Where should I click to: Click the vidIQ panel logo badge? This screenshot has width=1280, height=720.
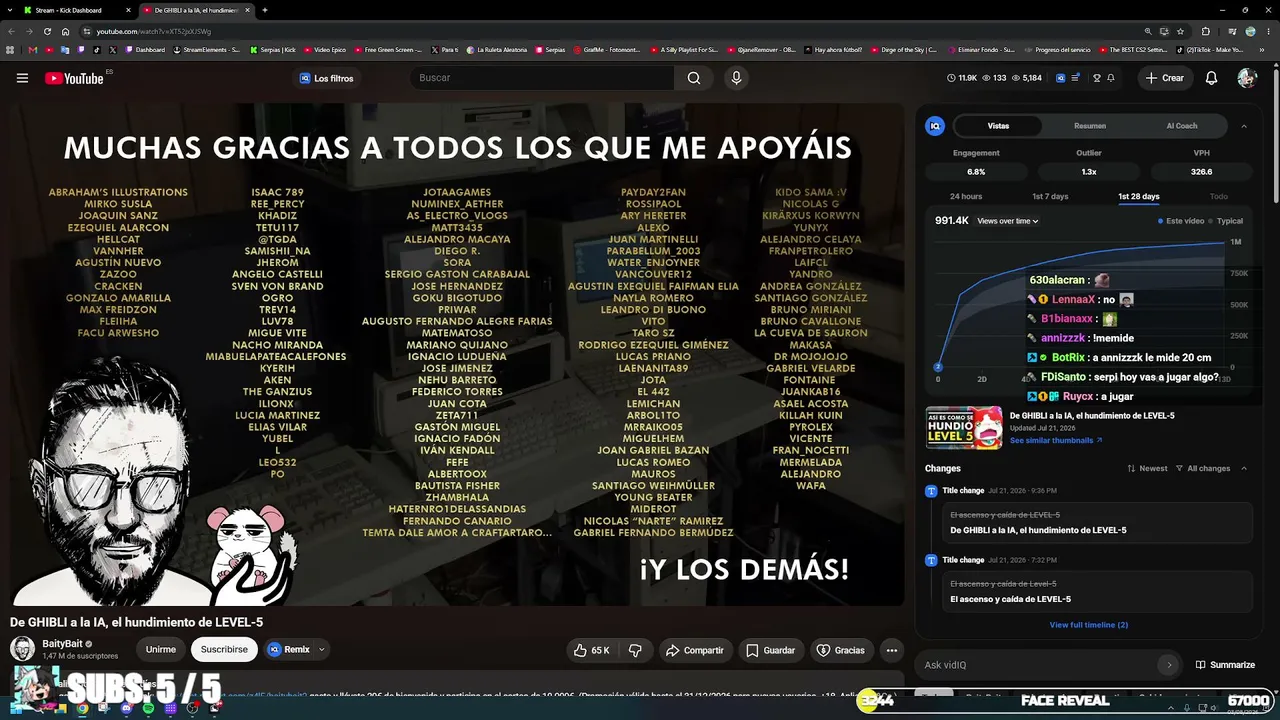[x=935, y=126]
